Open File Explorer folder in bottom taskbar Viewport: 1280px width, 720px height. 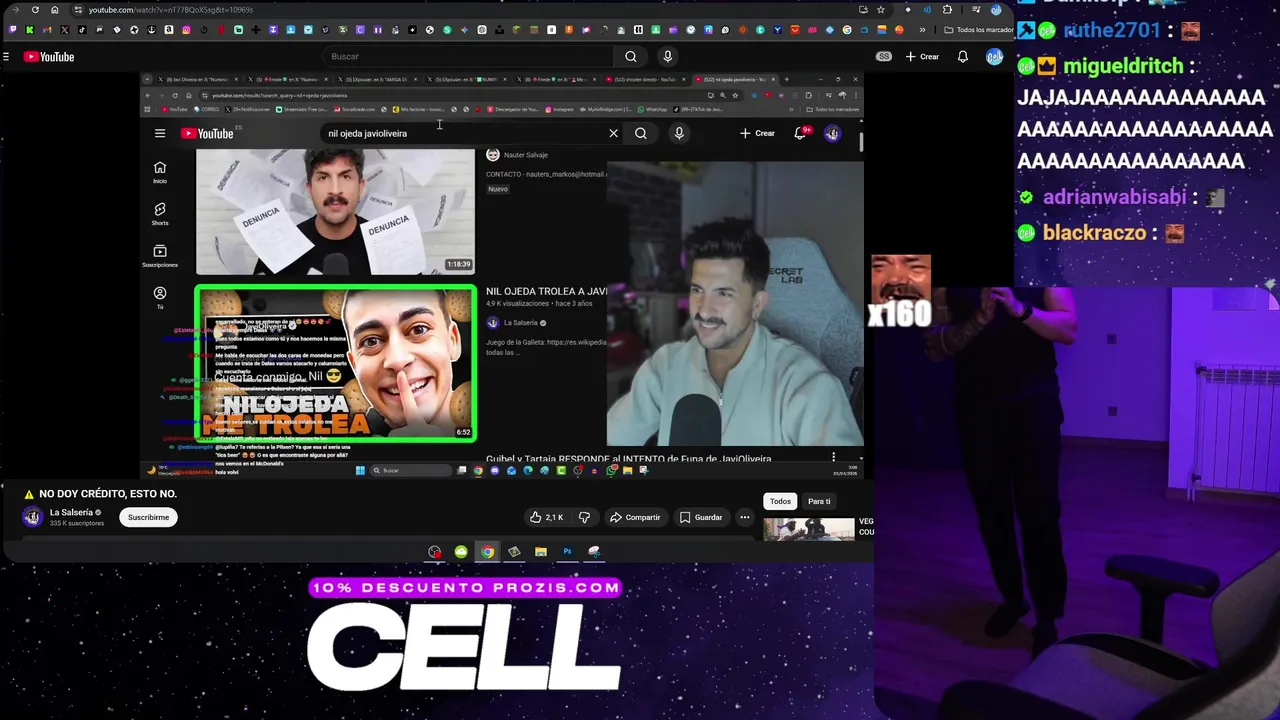pyautogui.click(x=541, y=552)
